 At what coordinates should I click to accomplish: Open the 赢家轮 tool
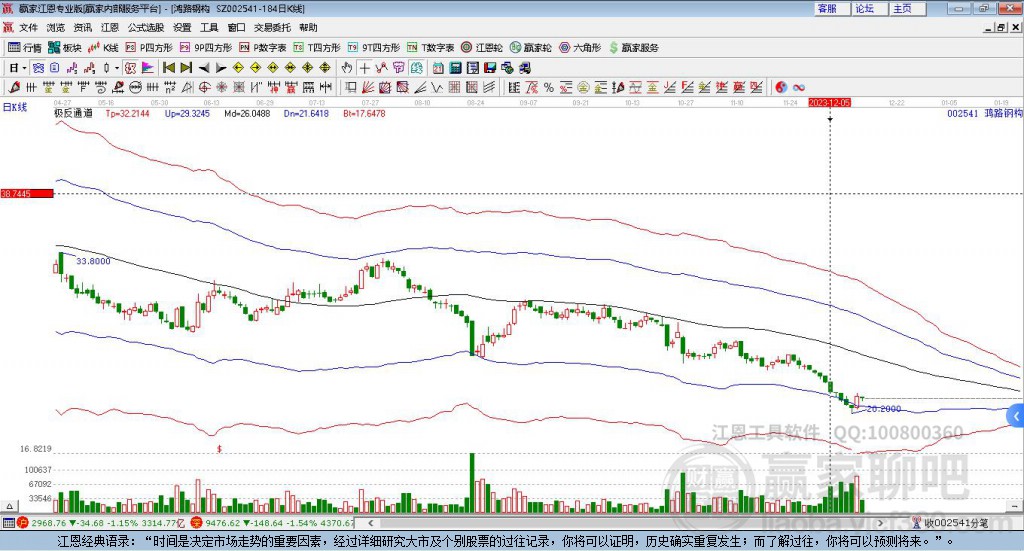click(531, 48)
